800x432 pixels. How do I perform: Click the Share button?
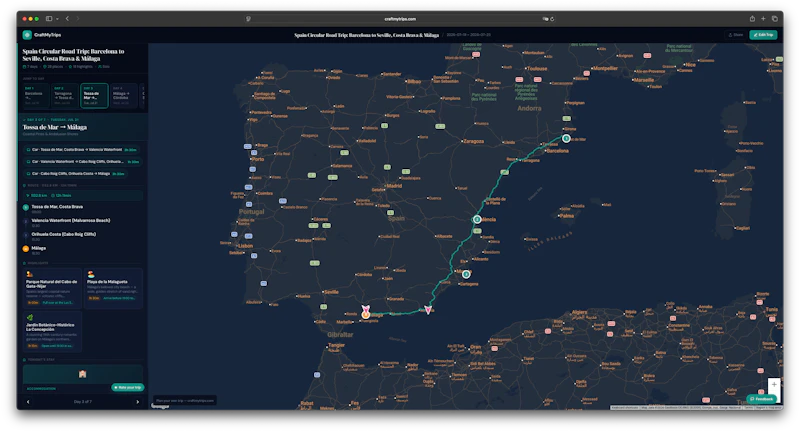735,35
